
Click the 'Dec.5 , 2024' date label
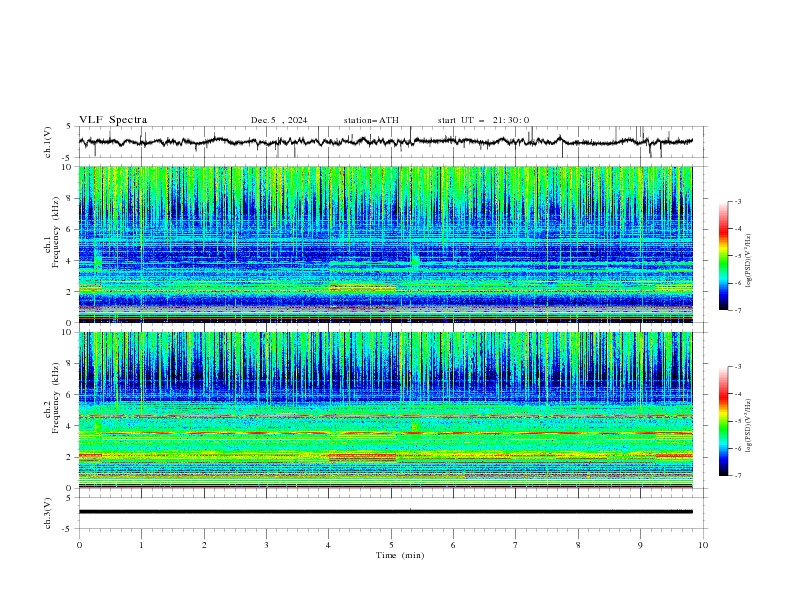279,120
